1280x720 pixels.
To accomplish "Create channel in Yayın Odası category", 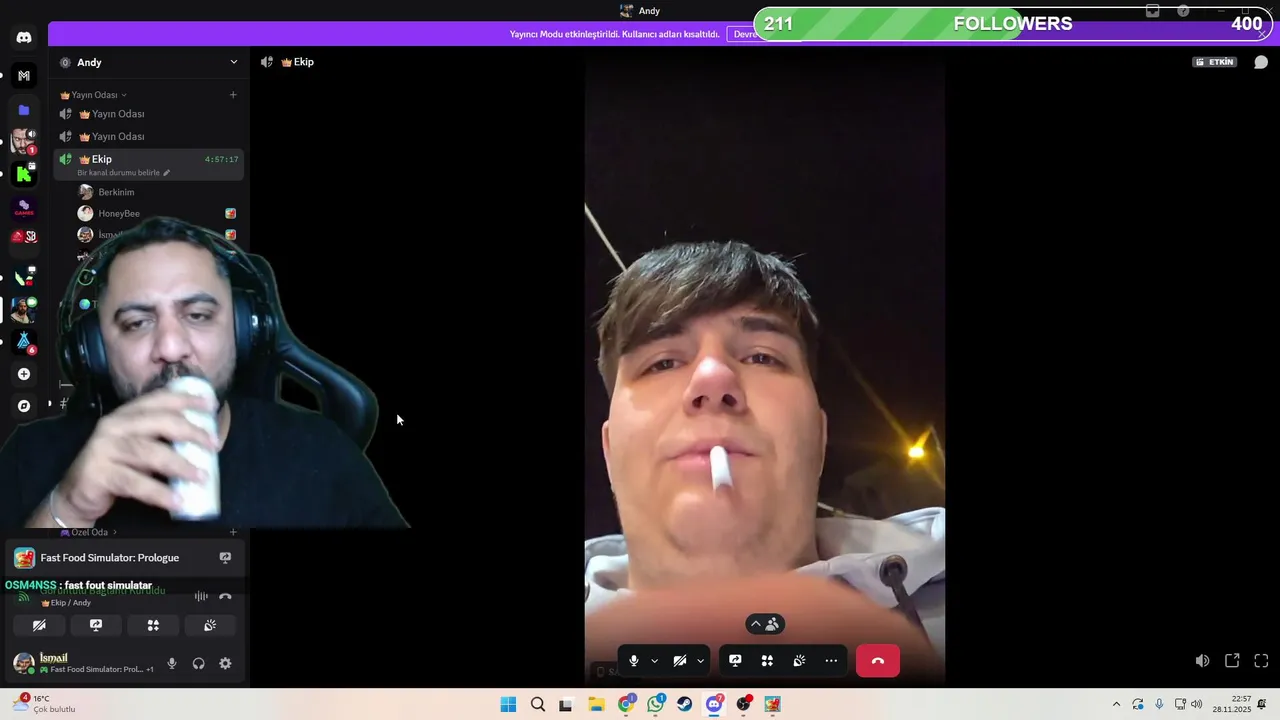I will tap(233, 95).
